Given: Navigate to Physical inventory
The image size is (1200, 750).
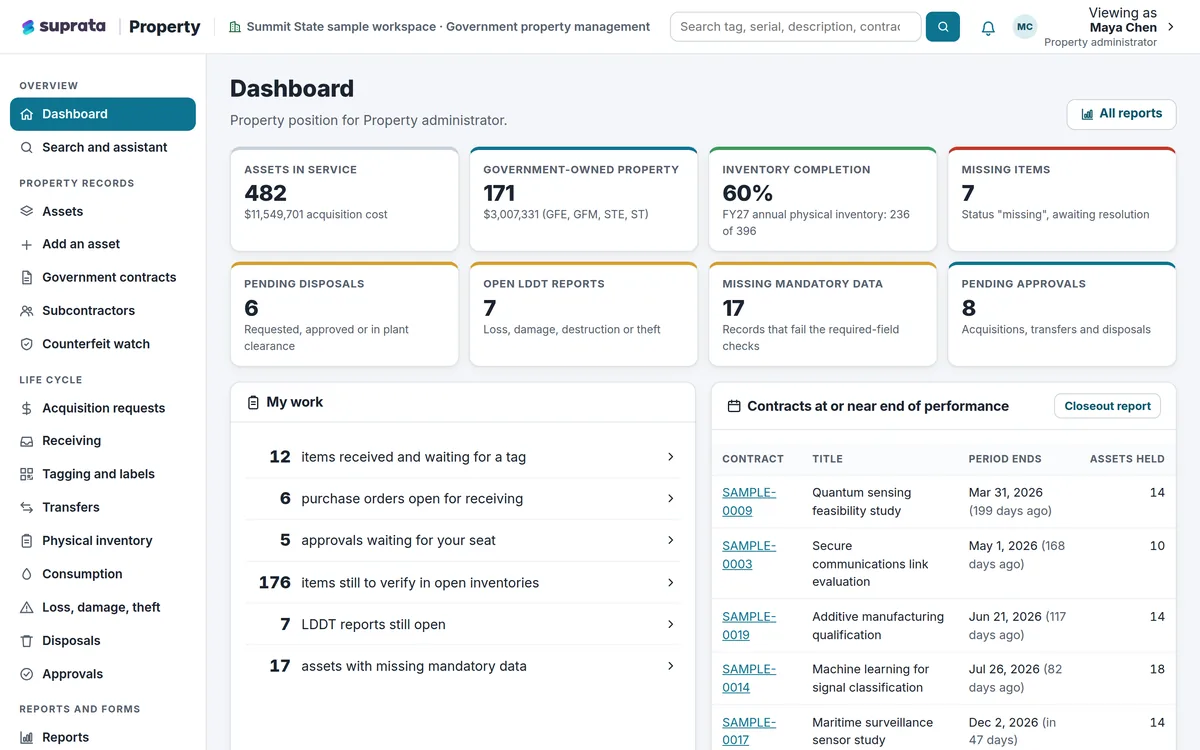Looking at the screenshot, I should point(103,541).
